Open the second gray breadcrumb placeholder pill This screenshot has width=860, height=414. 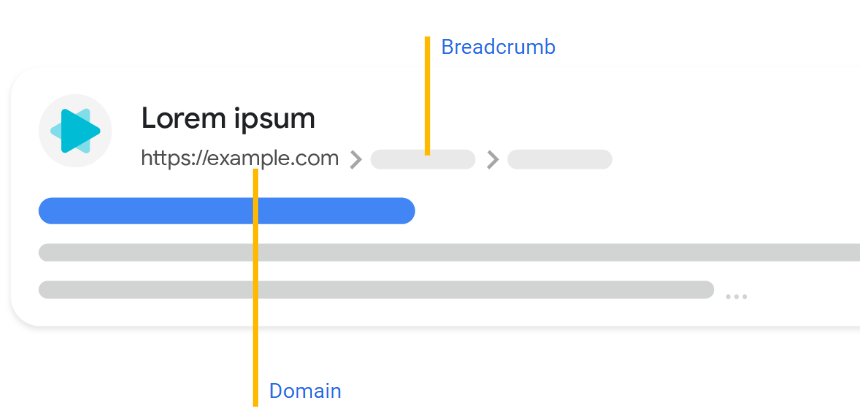pyautogui.click(x=560, y=159)
